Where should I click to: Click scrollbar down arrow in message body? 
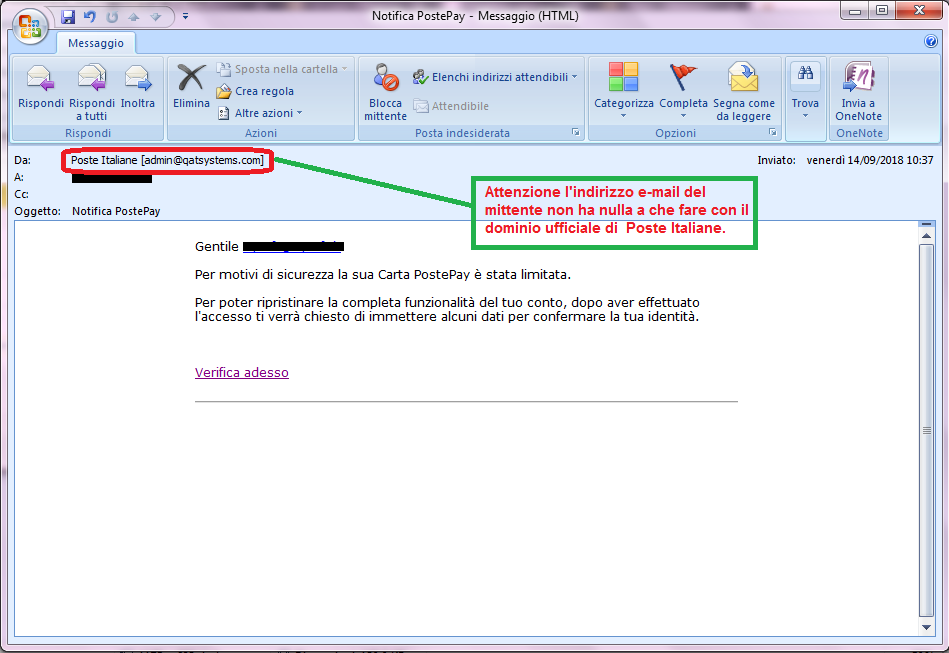click(926, 628)
